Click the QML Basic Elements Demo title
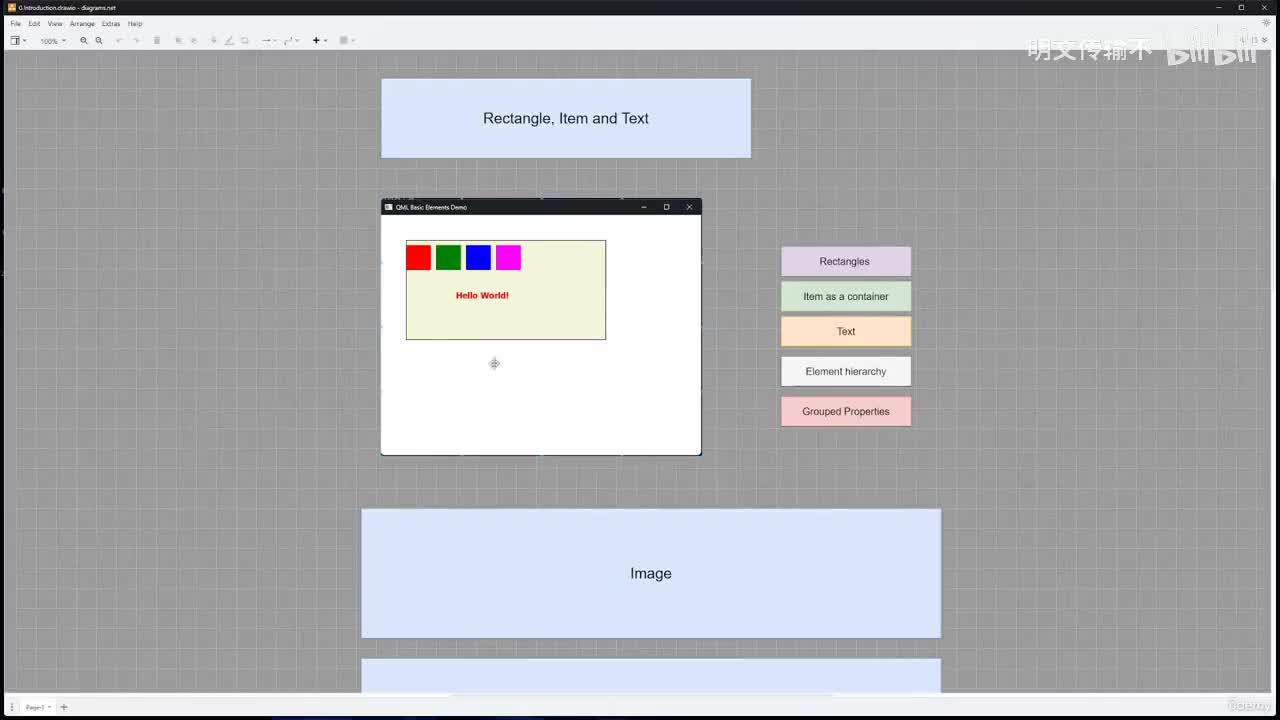Screen dimensions: 1280x720 coord(431,207)
